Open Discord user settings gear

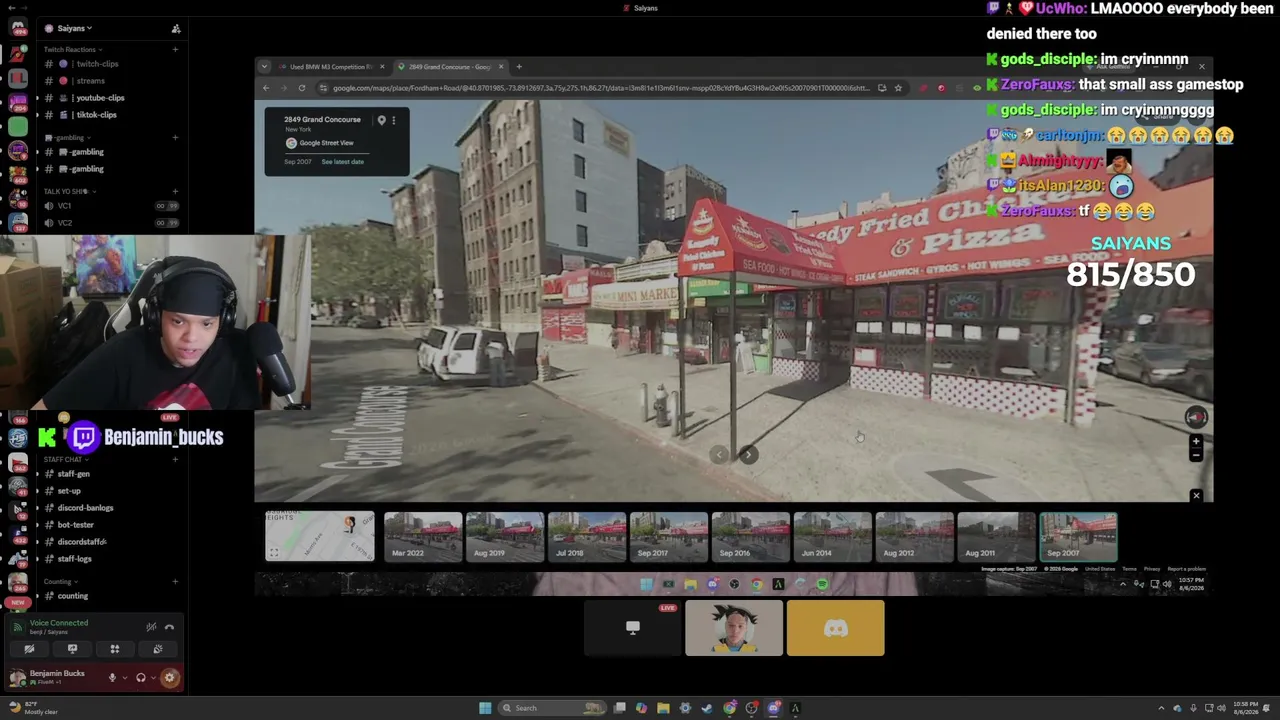(169, 678)
